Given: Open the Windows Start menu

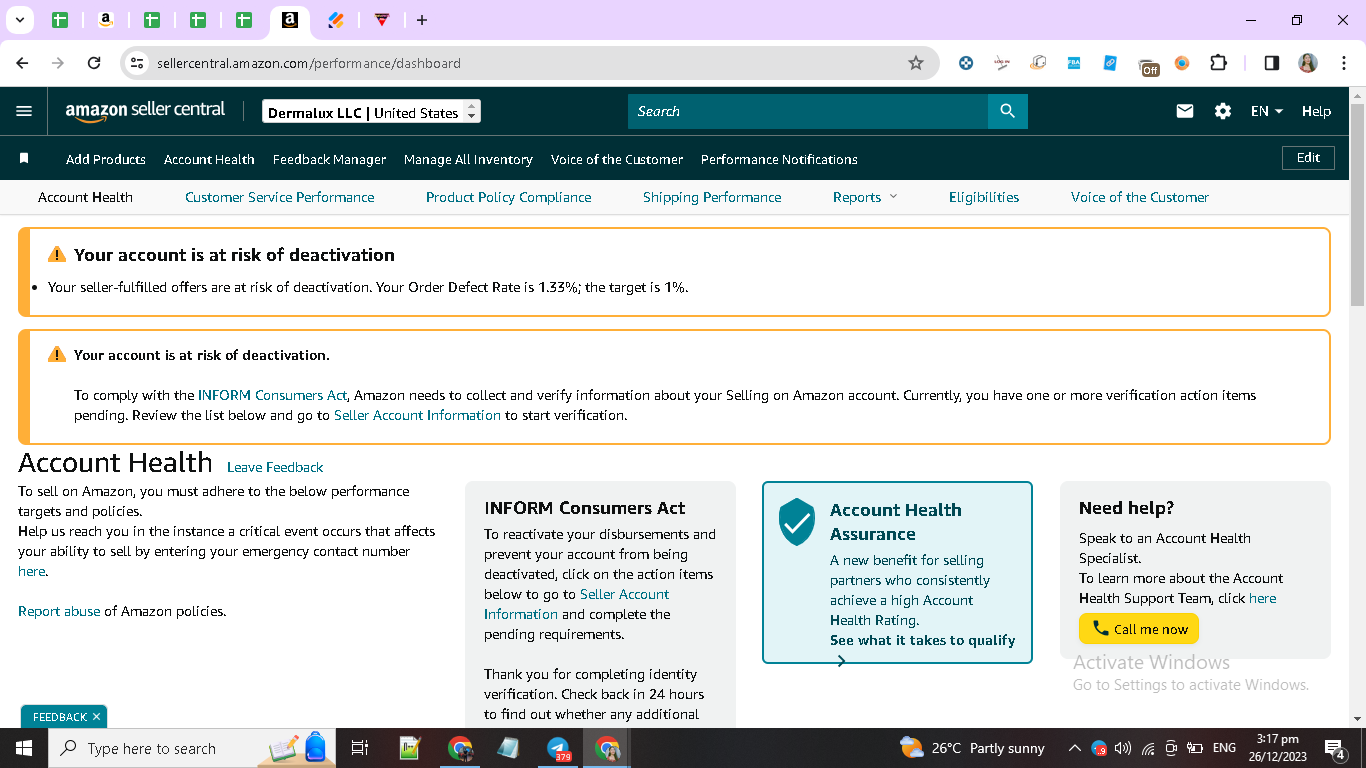Looking at the screenshot, I should (x=22, y=748).
